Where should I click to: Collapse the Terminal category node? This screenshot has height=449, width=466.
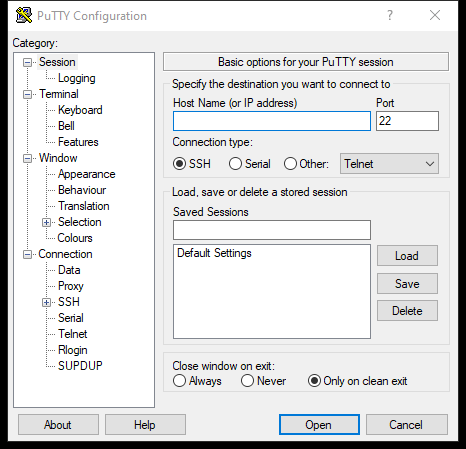click(27, 94)
